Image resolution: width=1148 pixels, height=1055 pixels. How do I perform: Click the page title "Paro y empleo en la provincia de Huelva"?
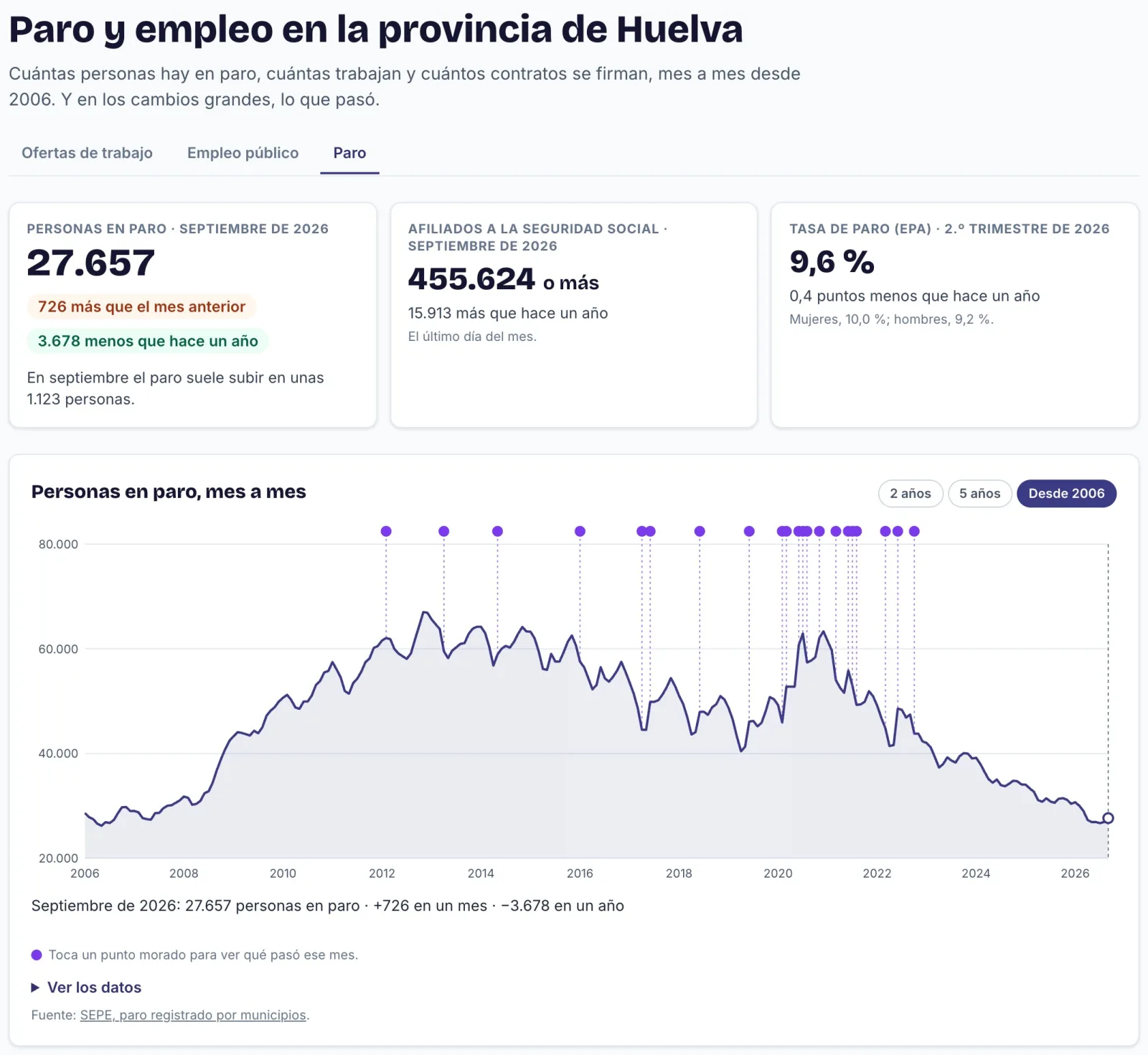(x=376, y=30)
